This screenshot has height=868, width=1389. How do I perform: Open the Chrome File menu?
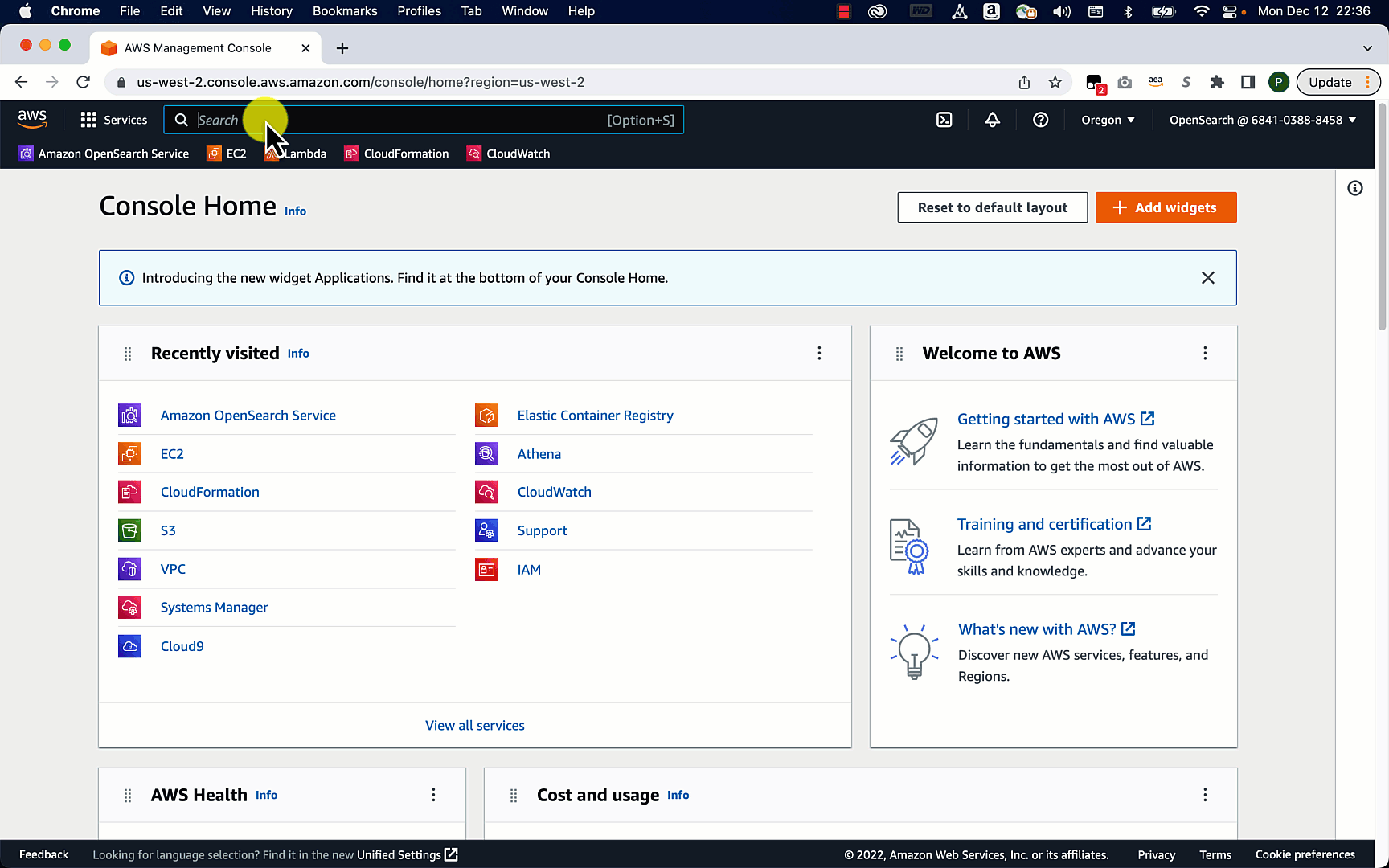click(x=129, y=11)
